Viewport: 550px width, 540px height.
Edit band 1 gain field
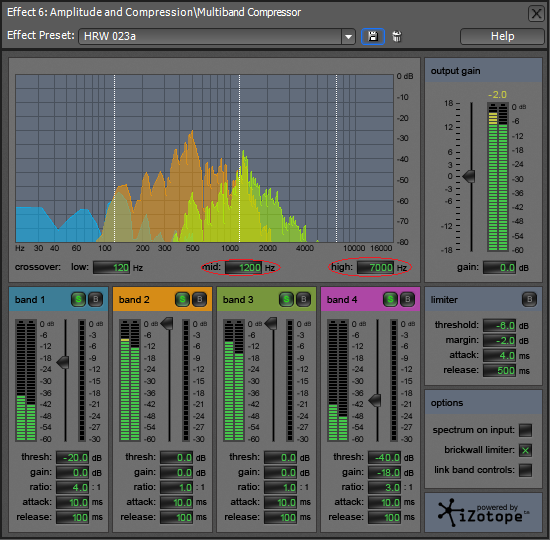coord(72,473)
